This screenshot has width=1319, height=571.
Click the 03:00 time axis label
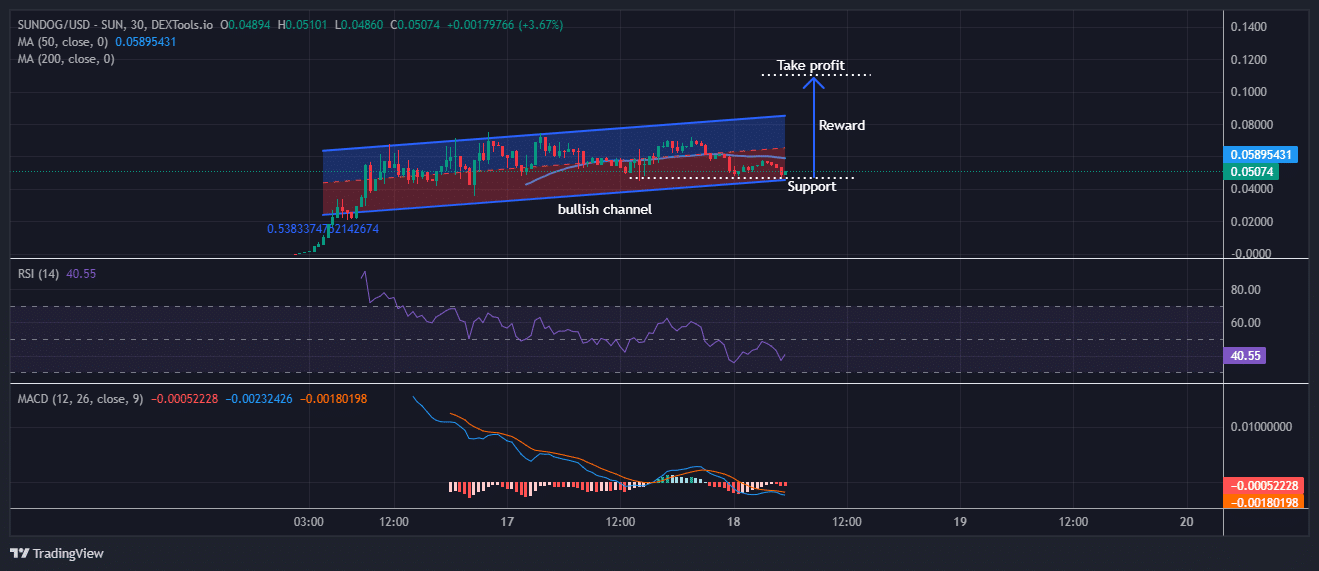point(308,522)
